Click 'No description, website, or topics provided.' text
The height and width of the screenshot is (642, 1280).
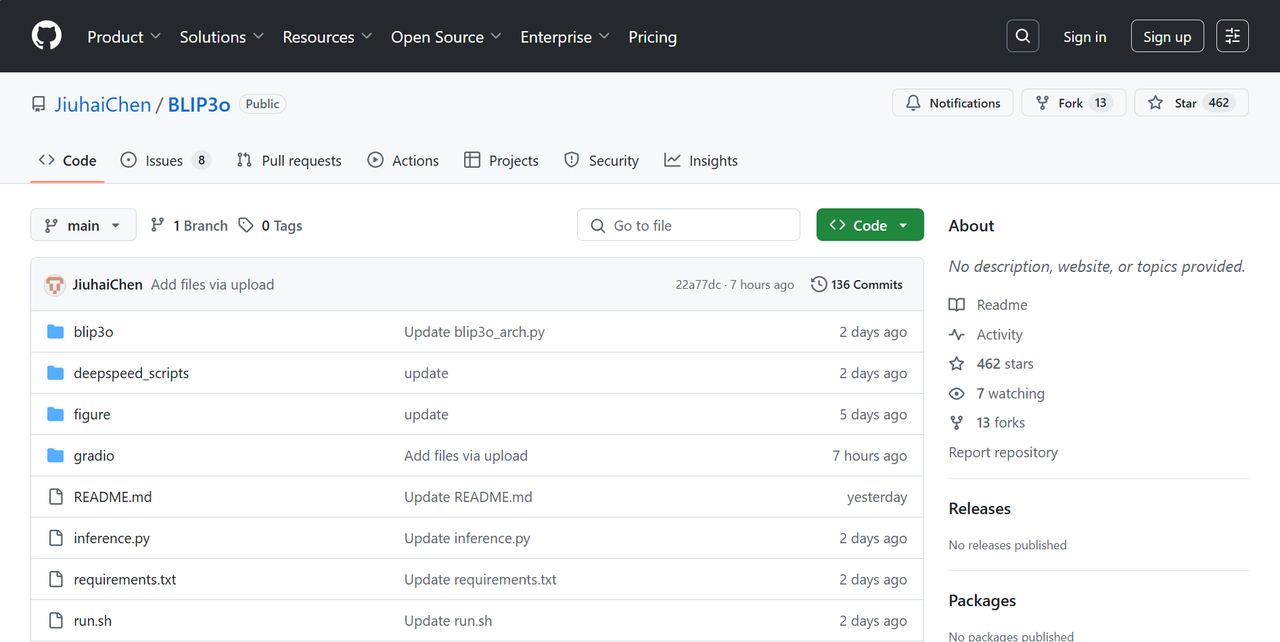click(1097, 267)
